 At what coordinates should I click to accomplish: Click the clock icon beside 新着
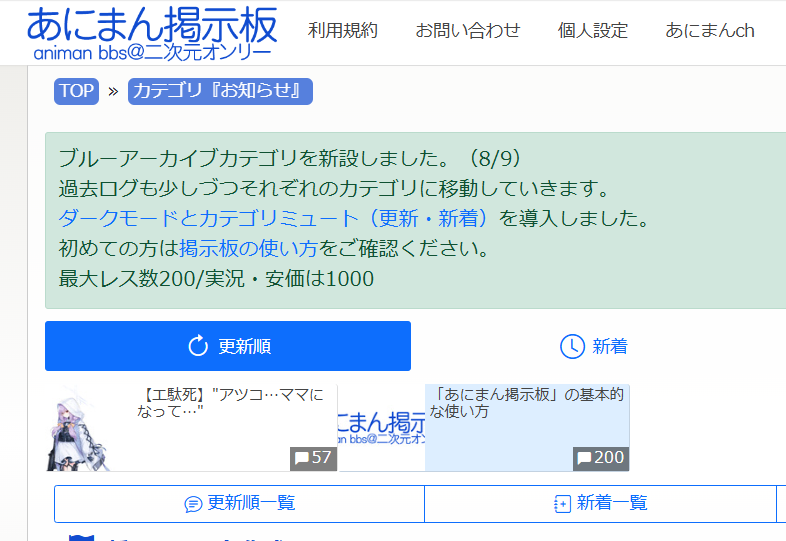coord(572,346)
